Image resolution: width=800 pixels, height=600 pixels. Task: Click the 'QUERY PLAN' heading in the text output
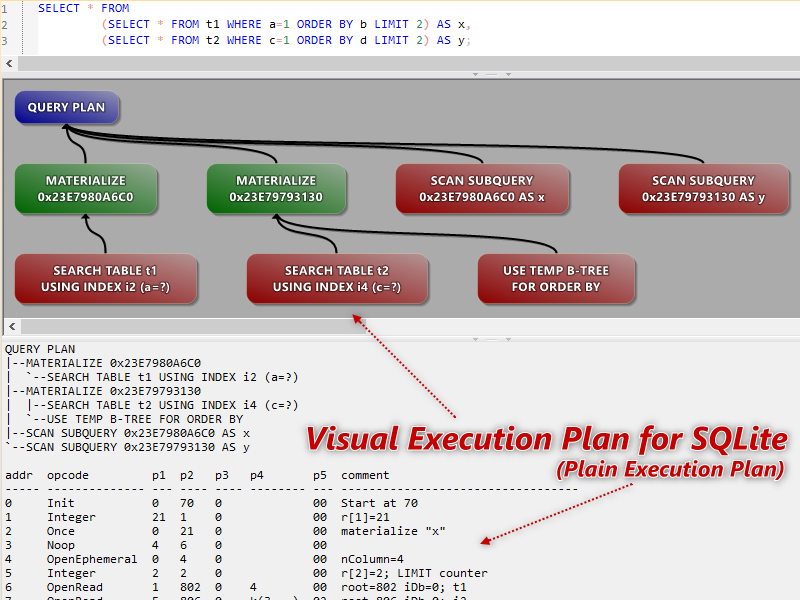click(40, 349)
